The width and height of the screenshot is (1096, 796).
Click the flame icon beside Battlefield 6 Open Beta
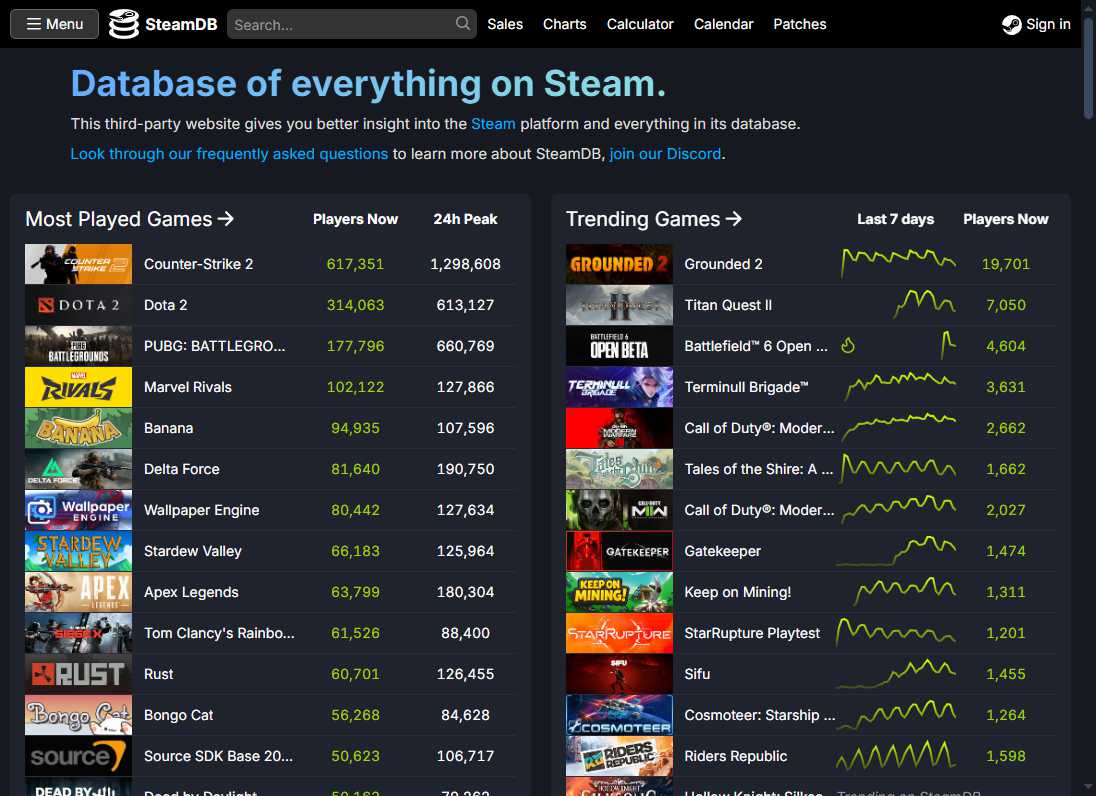click(x=847, y=346)
